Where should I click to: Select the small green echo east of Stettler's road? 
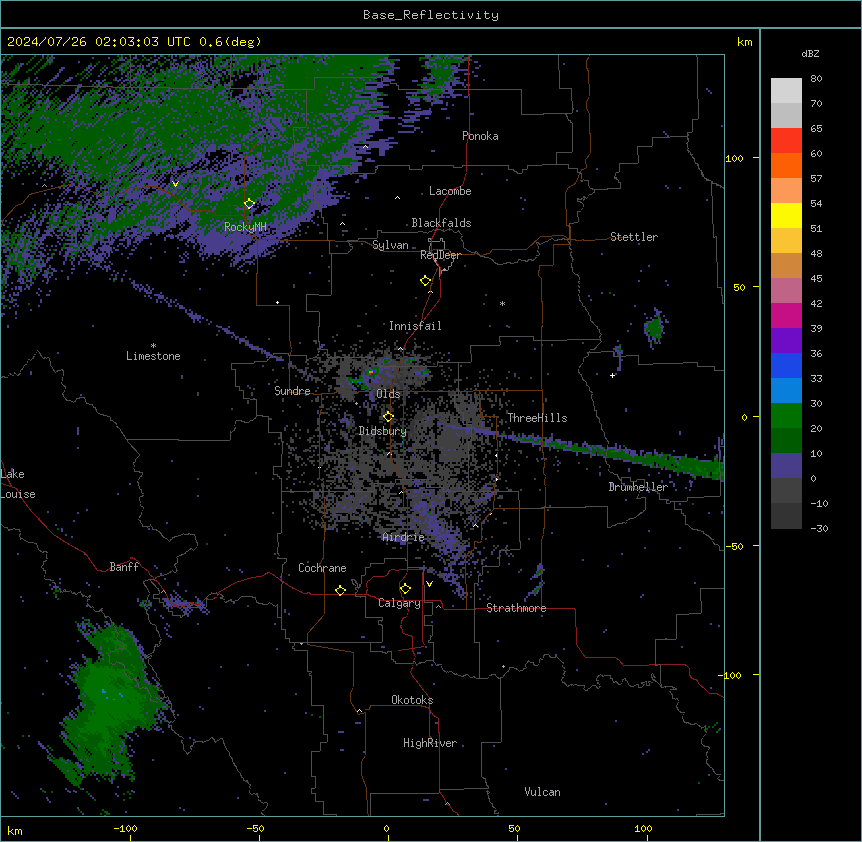point(654,328)
